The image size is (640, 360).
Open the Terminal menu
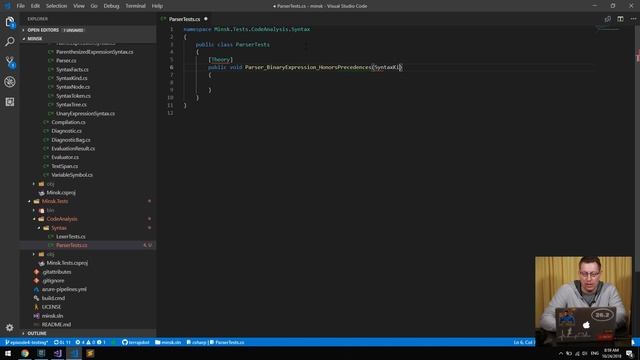pyautogui.click(x=136, y=6)
